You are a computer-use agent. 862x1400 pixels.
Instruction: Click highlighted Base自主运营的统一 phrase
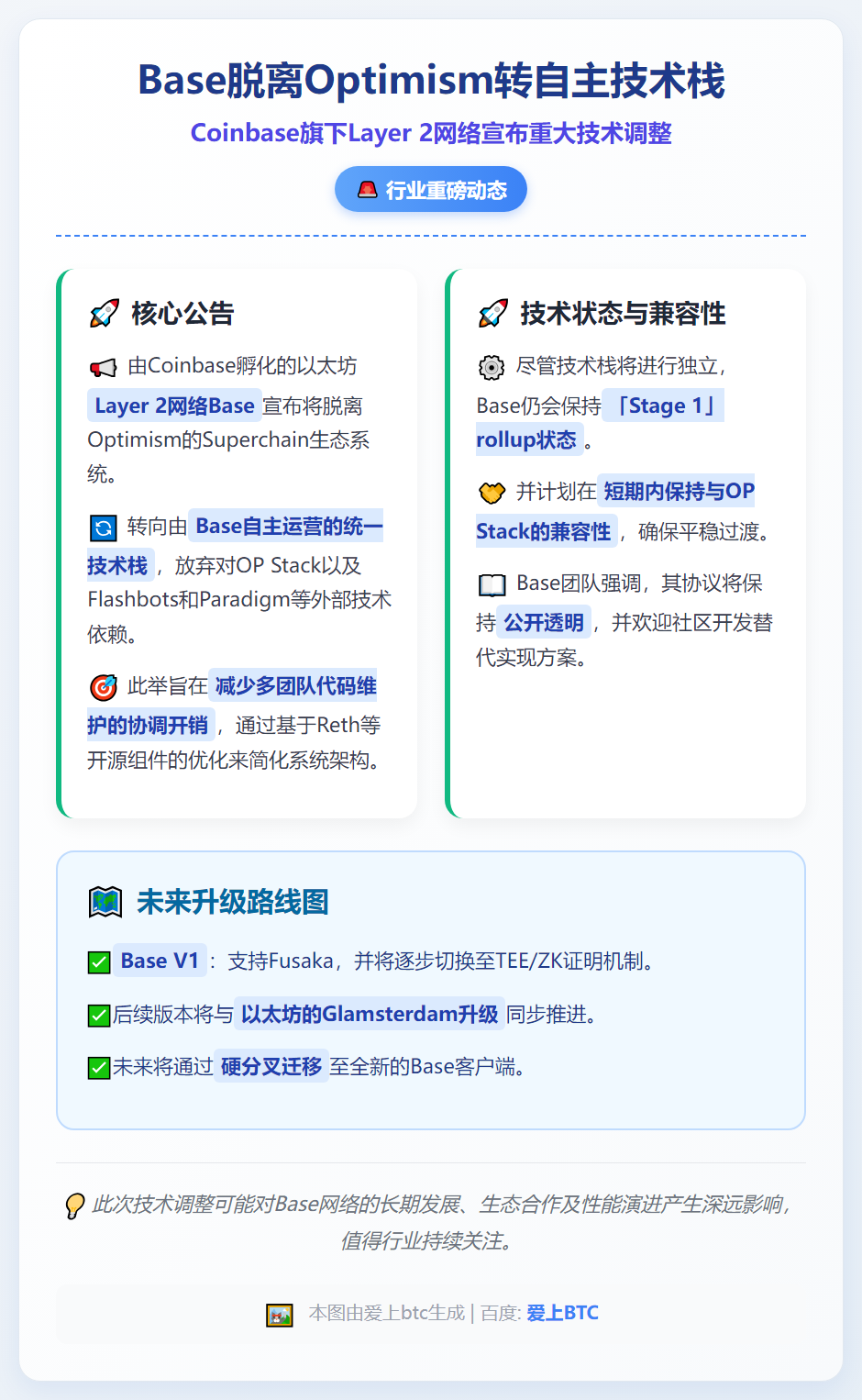click(286, 526)
